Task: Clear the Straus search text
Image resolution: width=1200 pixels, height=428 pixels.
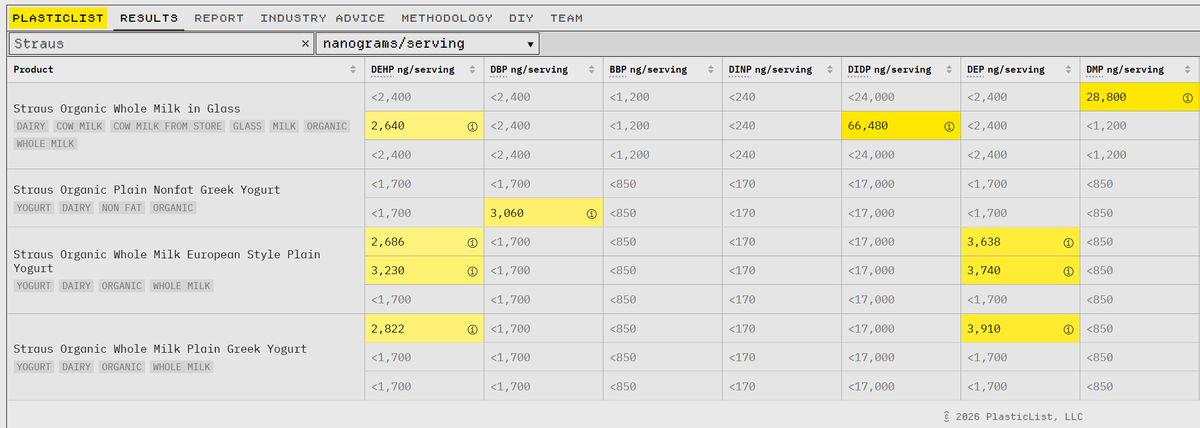Action: tap(306, 44)
